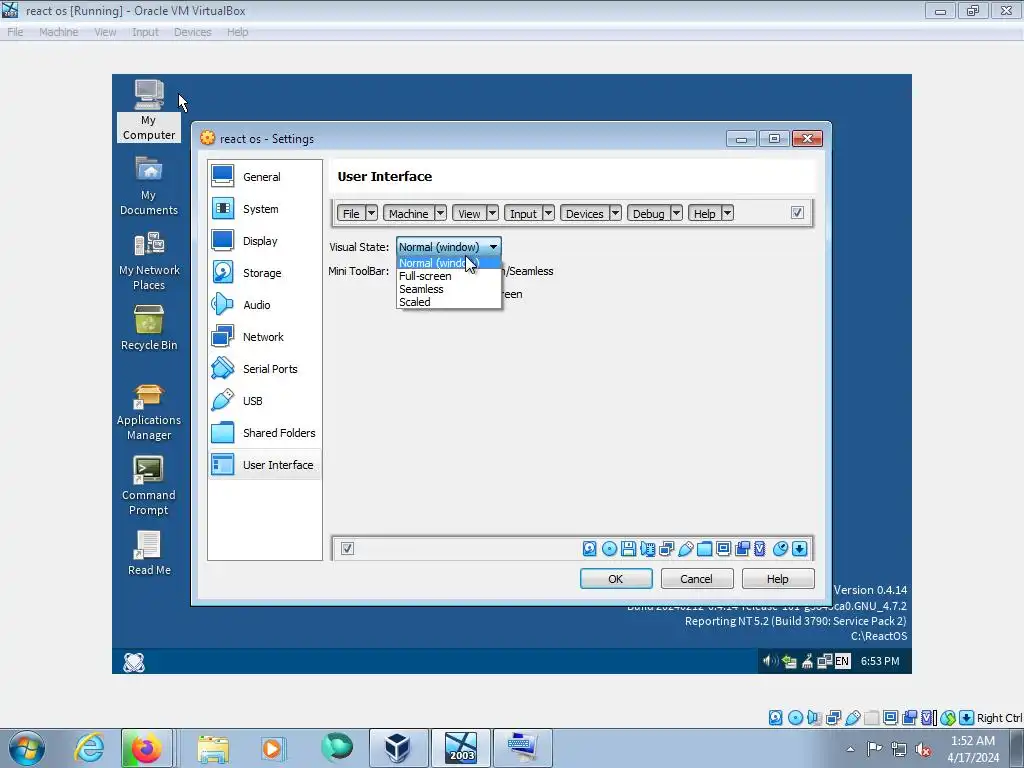The width and height of the screenshot is (1024, 768).
Task: Toggle the Input menu button in menu editor
Action: pos(523,214)
